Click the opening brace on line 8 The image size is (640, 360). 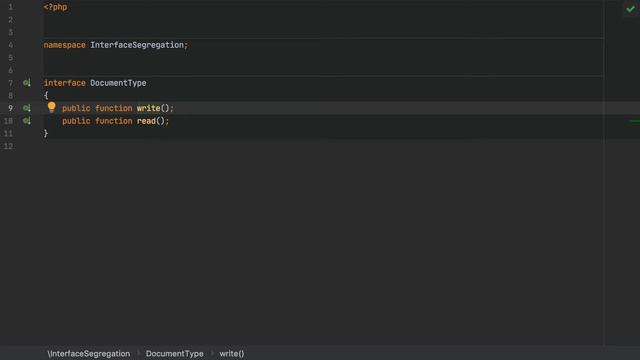pyautogui.click(x=46, y=96)
